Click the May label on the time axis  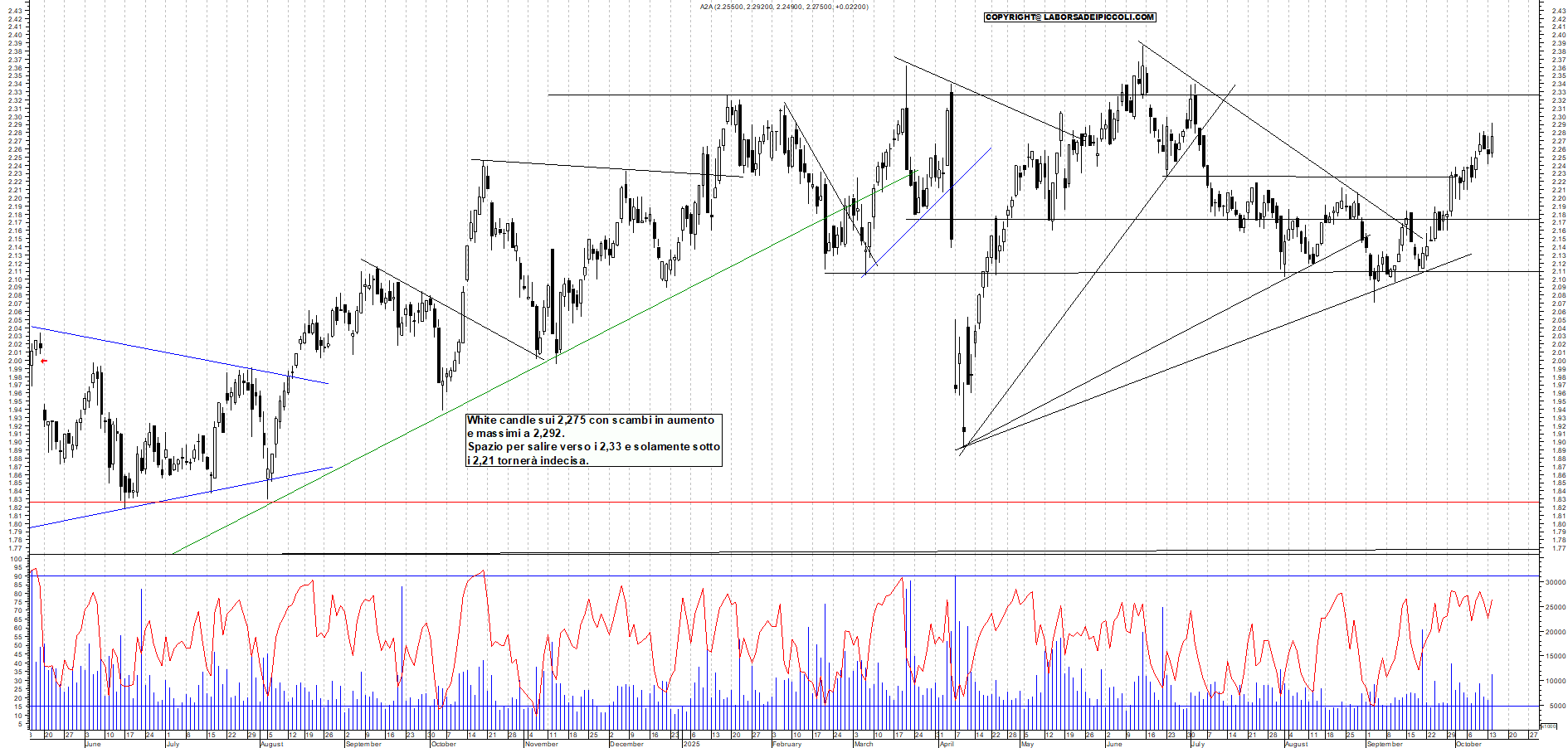(1027, 744)
